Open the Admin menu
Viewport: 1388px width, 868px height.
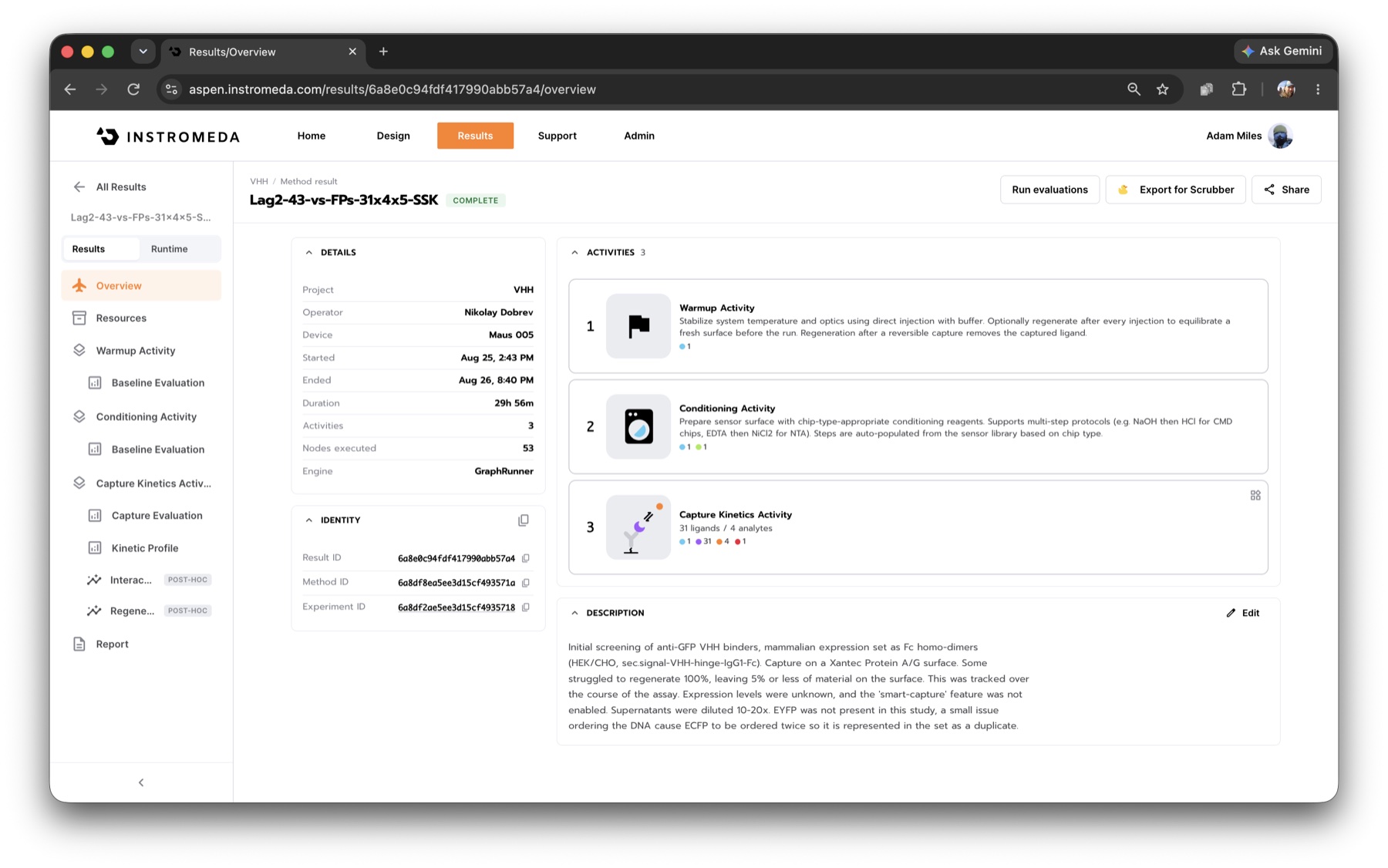[639, 136]
